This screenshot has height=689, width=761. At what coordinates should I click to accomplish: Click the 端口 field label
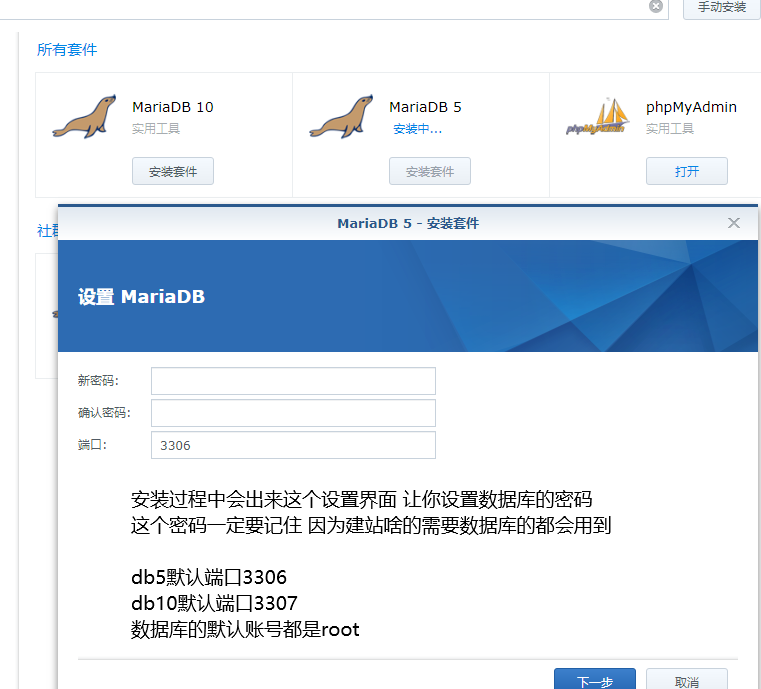pos(92,444)
